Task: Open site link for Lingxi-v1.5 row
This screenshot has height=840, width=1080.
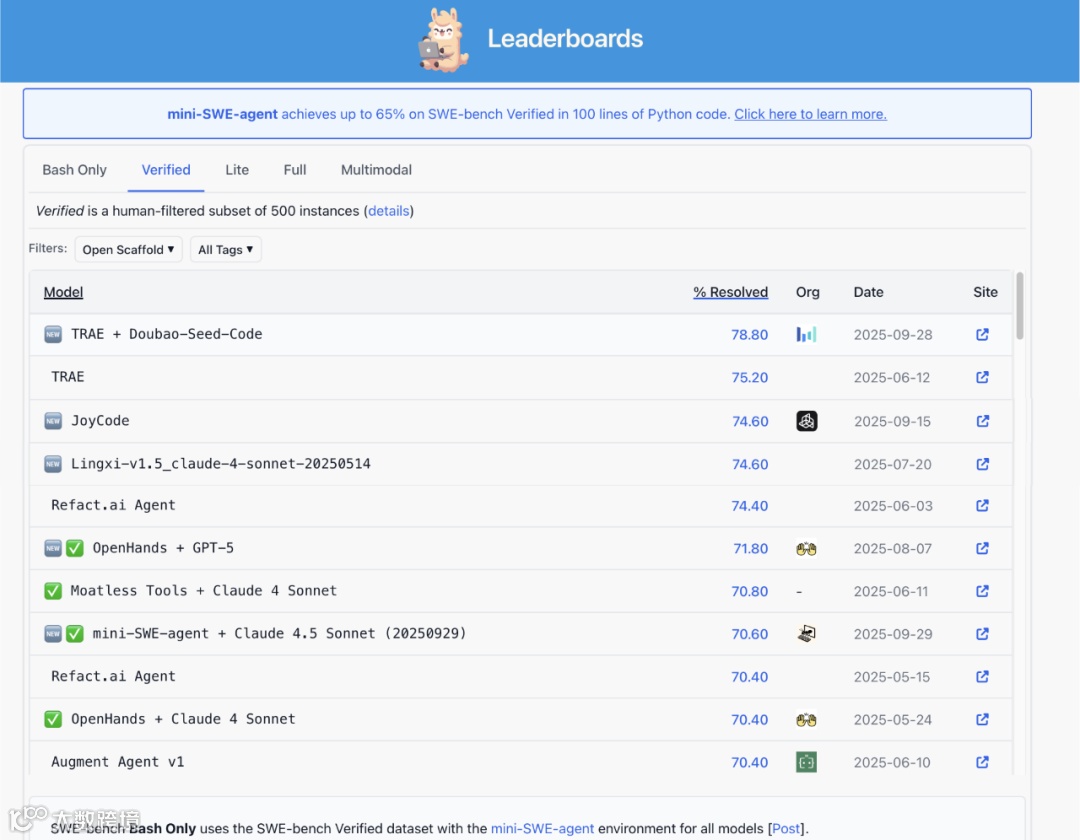Action: (x=982, y=464)
